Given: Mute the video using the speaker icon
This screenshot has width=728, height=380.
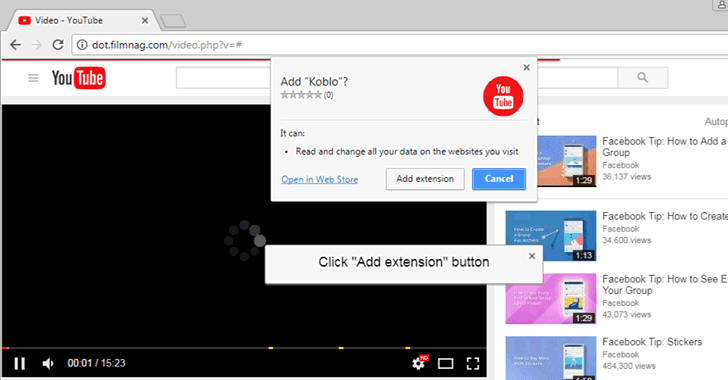Looking at the screenshot, I should point(48,363).
